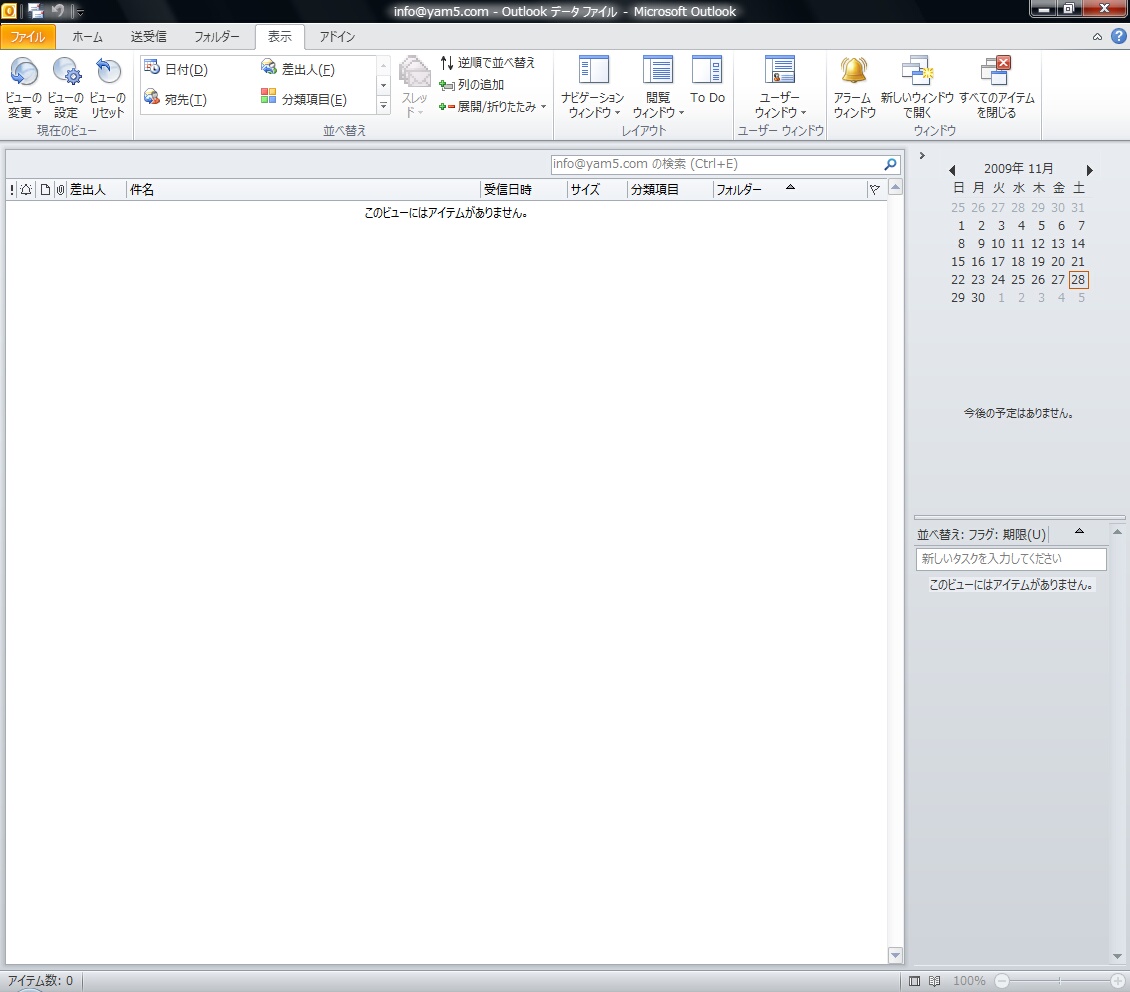Click the zoom slider handle
1130x992 pixels.
(1059, 981)
